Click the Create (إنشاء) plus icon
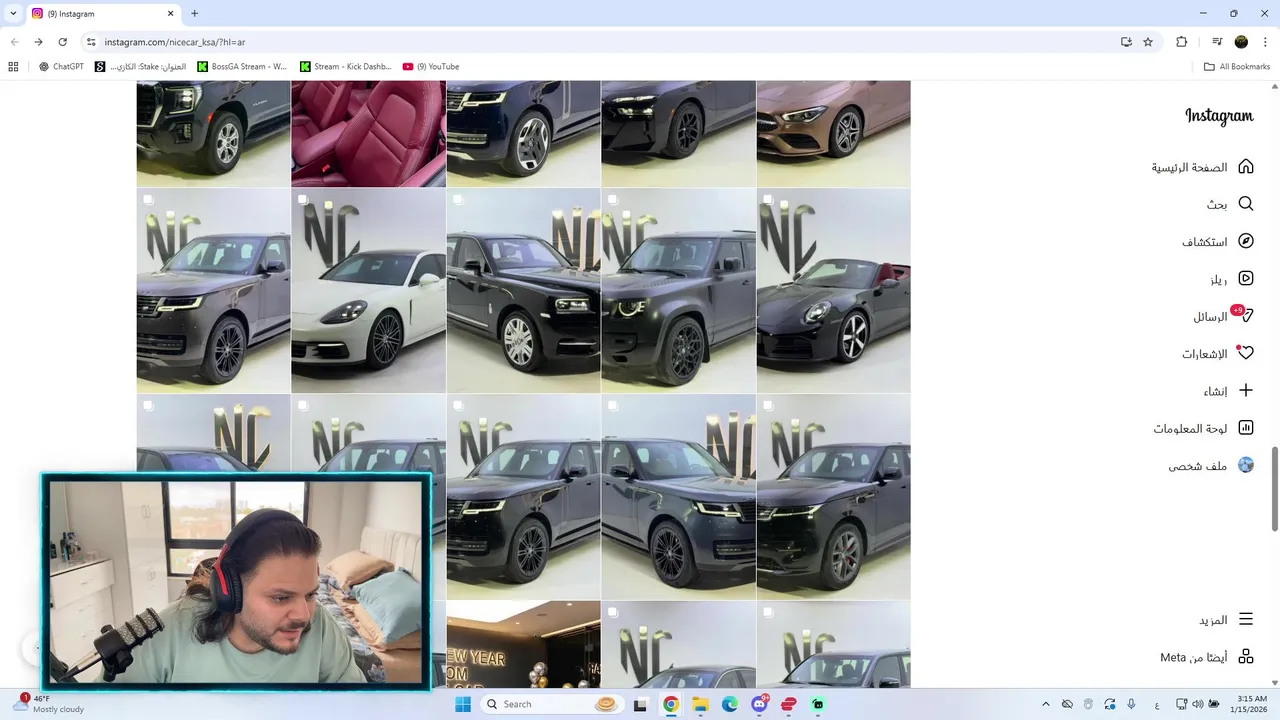1280x720 pixels. [x=1245, y=391]
